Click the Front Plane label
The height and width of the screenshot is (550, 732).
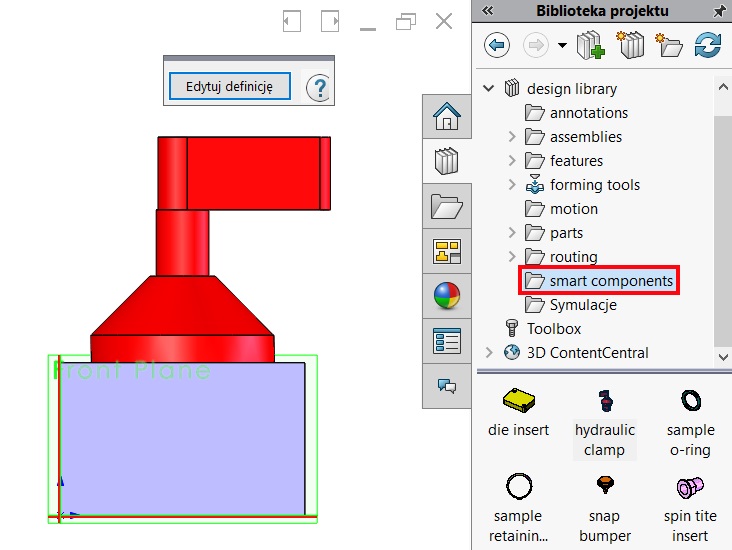[x=132, y=370]
